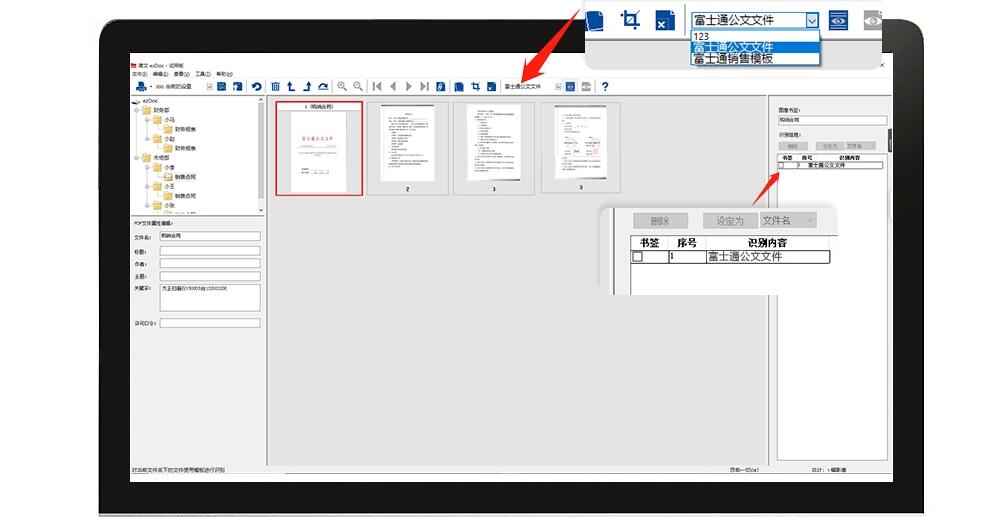The width and height of the screenshot is (990, 517).
Task: Click the 图像书签 input field
Action: [x=833, y=120]
